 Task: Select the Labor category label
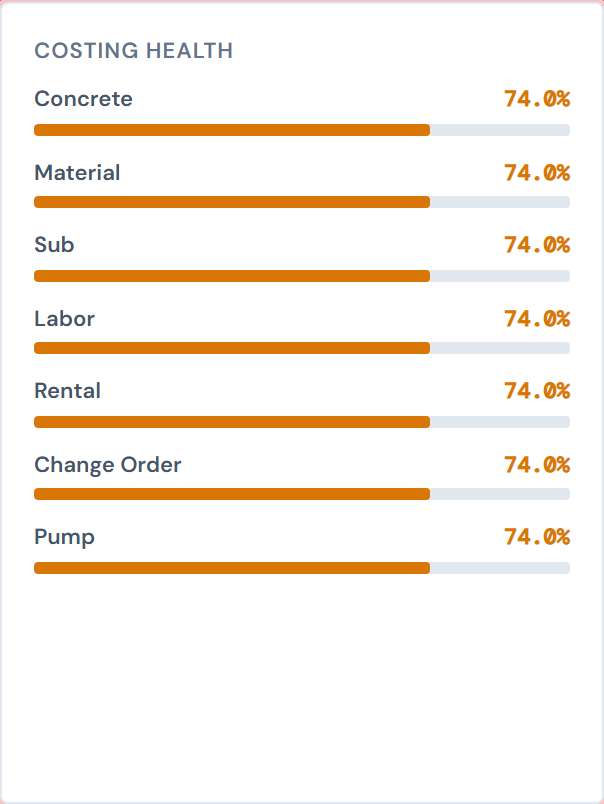[64, 318]
